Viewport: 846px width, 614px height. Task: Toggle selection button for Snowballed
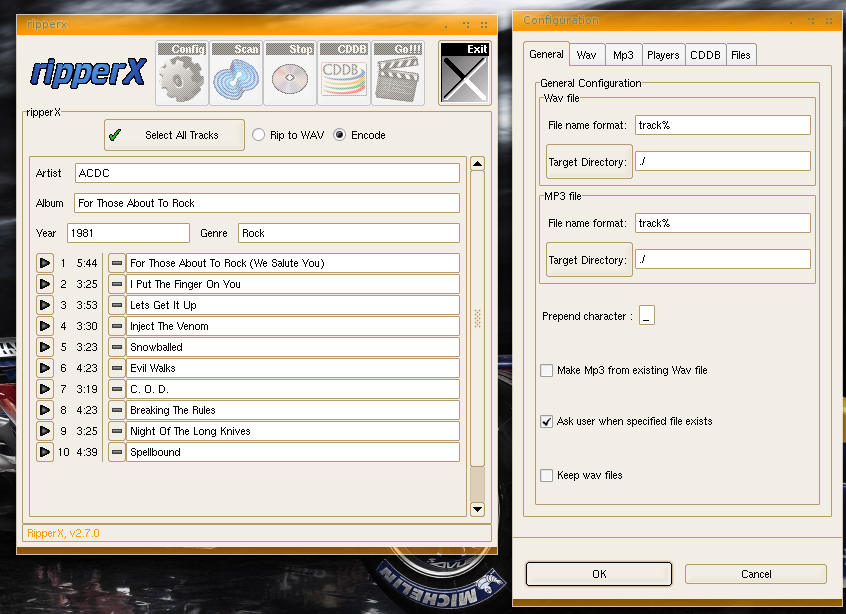tap(117, 347)
